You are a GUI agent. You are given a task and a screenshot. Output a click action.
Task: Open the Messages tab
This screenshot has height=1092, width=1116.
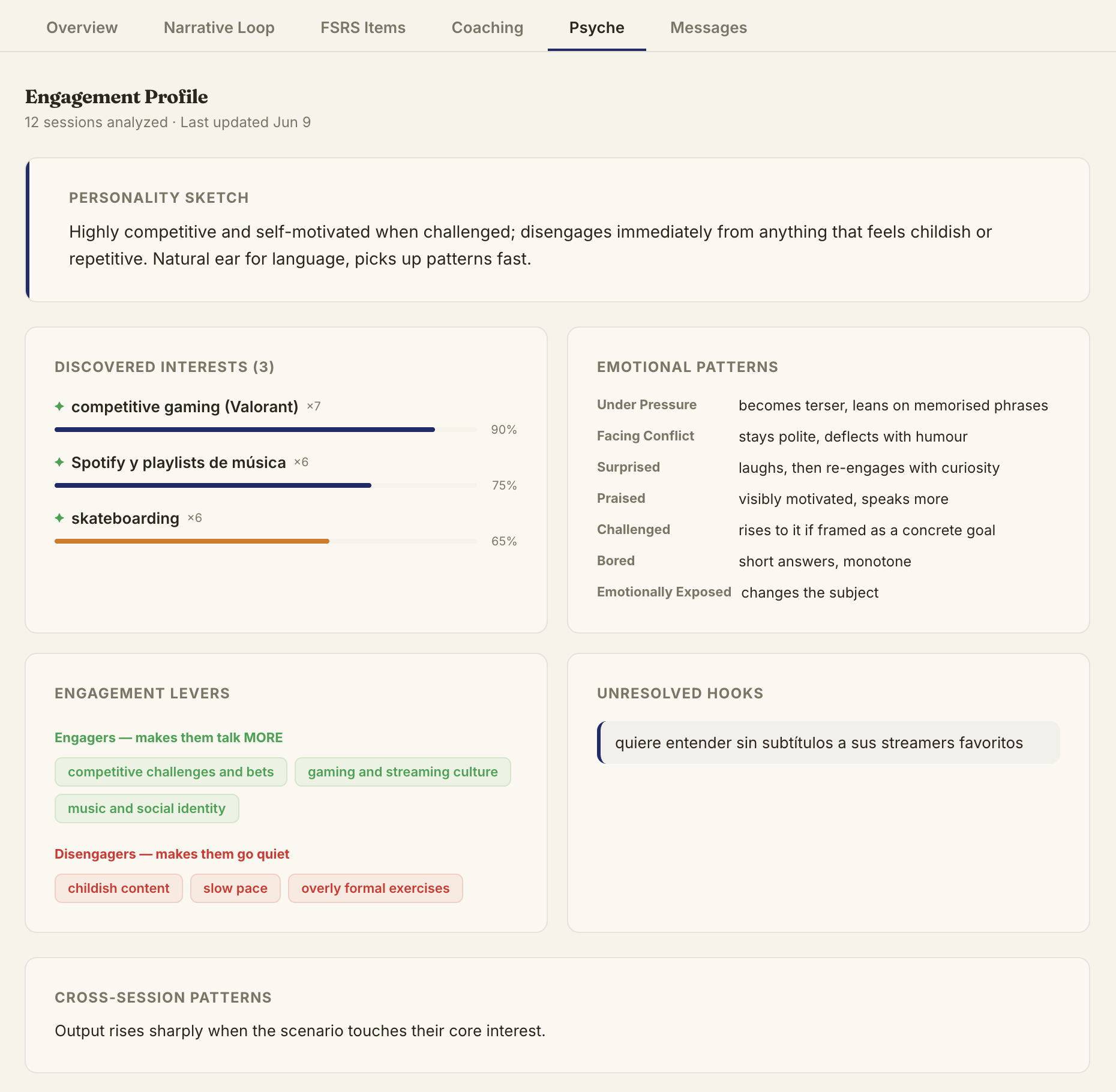pyautogui.click(x=709, y=28)
